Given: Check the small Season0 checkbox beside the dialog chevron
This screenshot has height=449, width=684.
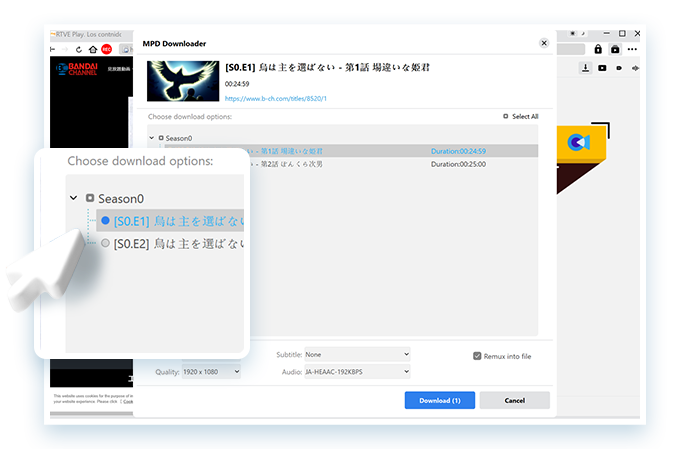Looking at the screenshot, I should pos(161,138).
